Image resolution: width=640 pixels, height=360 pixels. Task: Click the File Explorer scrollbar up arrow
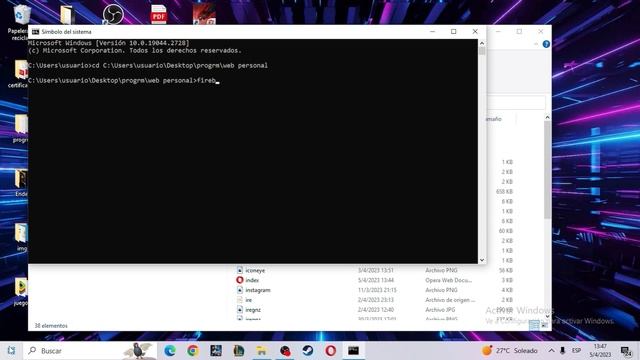[x=547, y=118]
